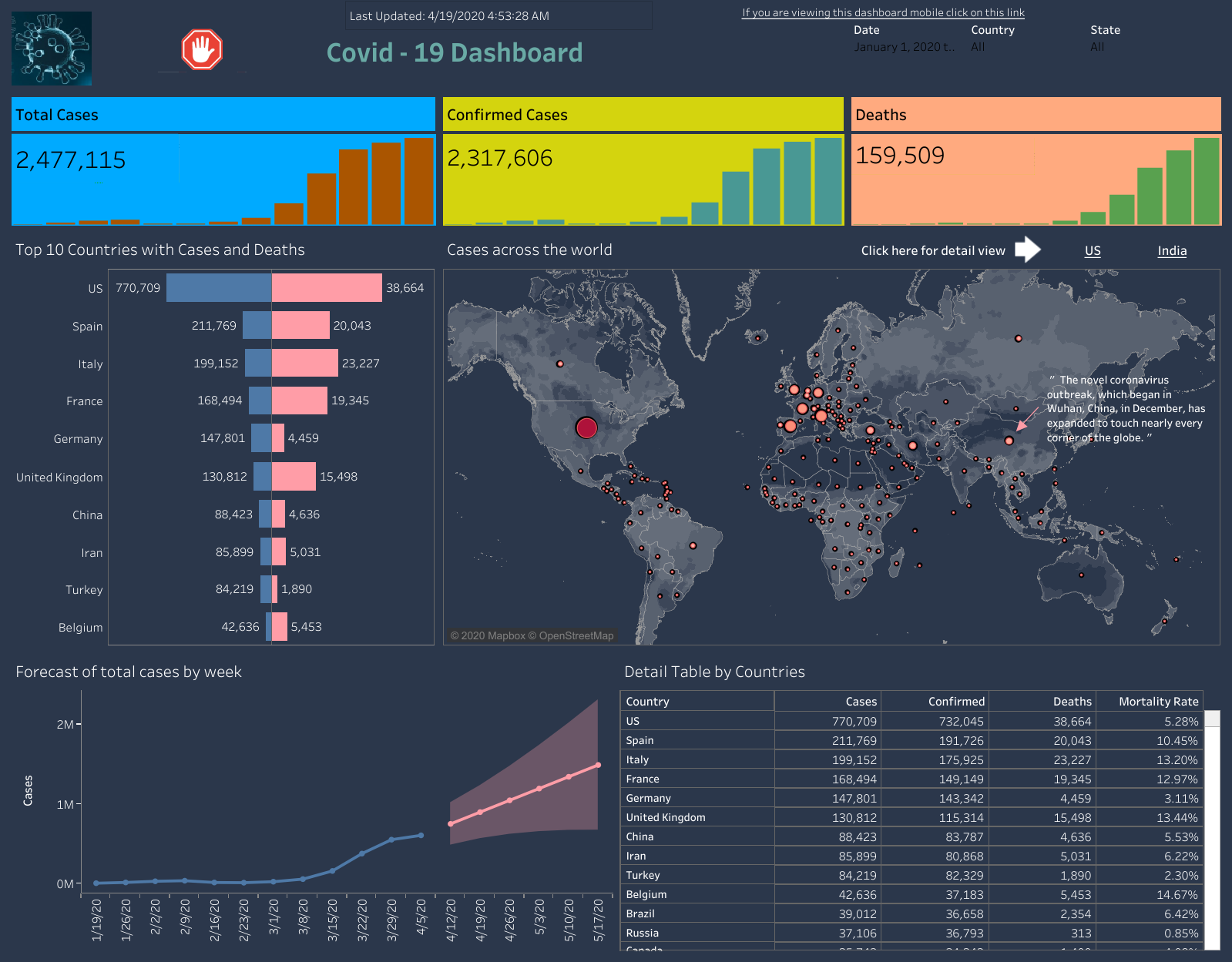Image resolution: width=1232 pixels, height=962 pixels.
Task: Open the mobile dashboard link
Action: [883, 12]
